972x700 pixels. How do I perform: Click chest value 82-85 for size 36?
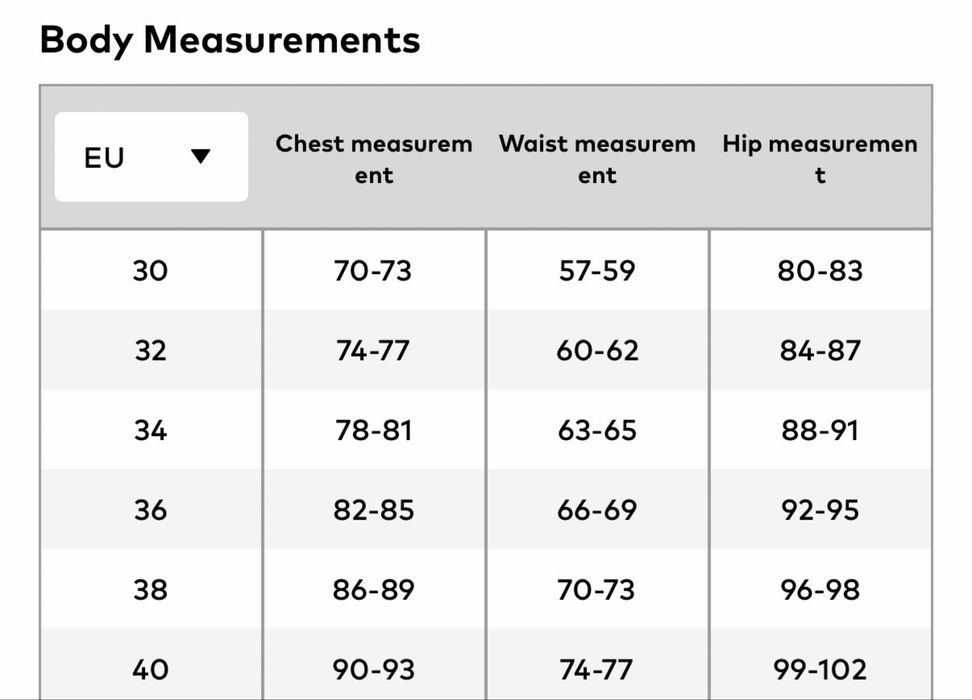tap(374, 510)
